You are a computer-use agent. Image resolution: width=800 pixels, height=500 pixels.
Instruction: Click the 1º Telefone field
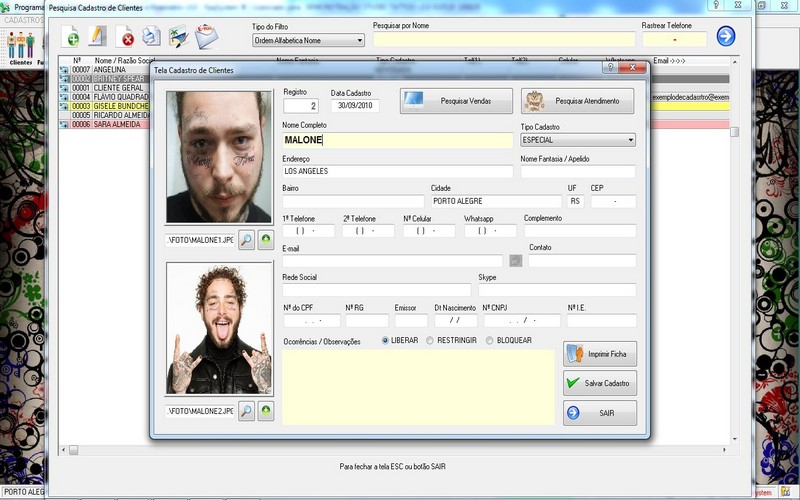point(309,231)
